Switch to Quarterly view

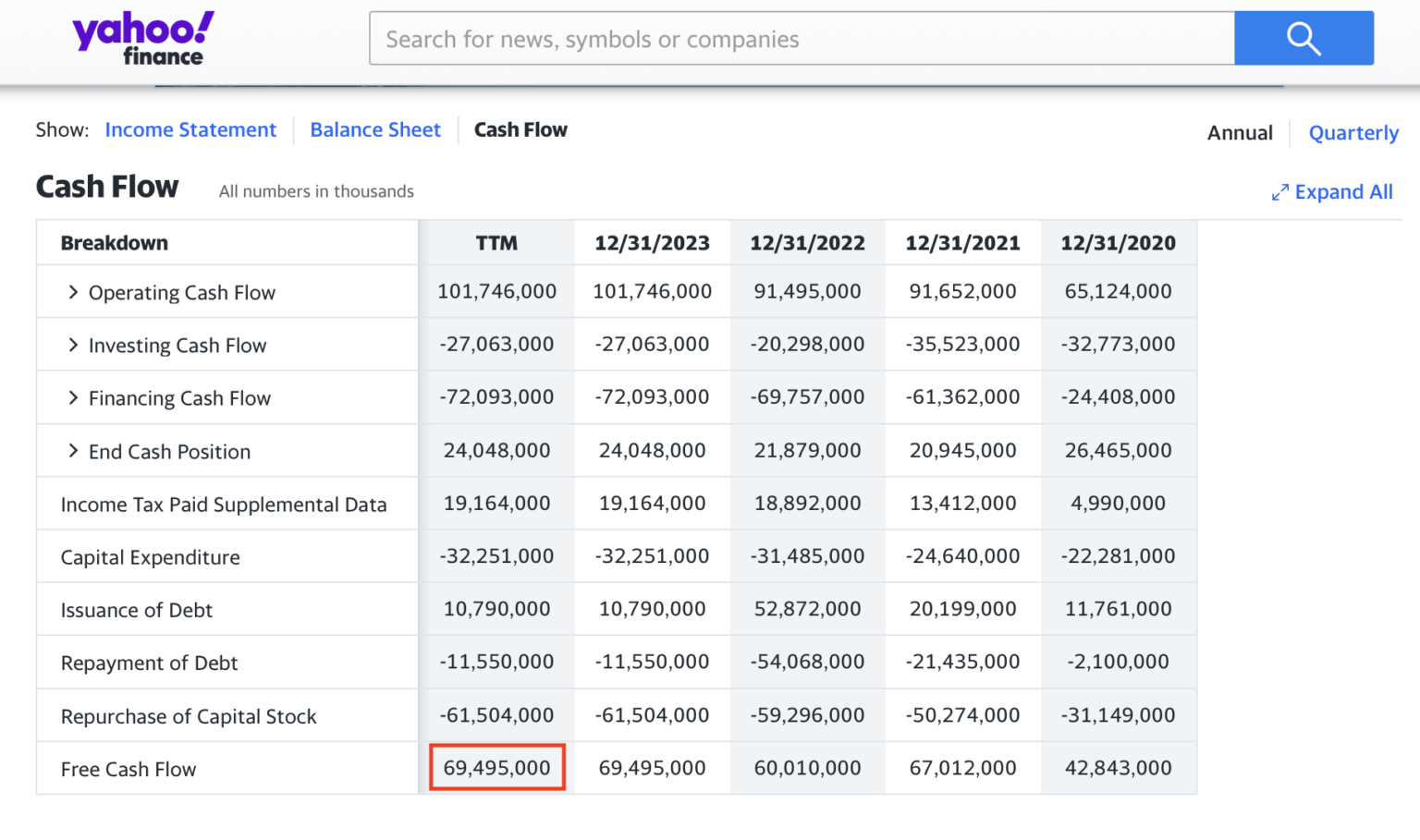1353,133
